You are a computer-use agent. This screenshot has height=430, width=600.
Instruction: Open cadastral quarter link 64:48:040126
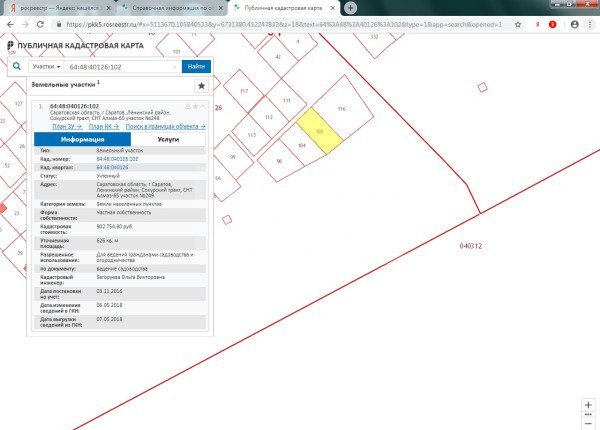click(x=112, y=167)
